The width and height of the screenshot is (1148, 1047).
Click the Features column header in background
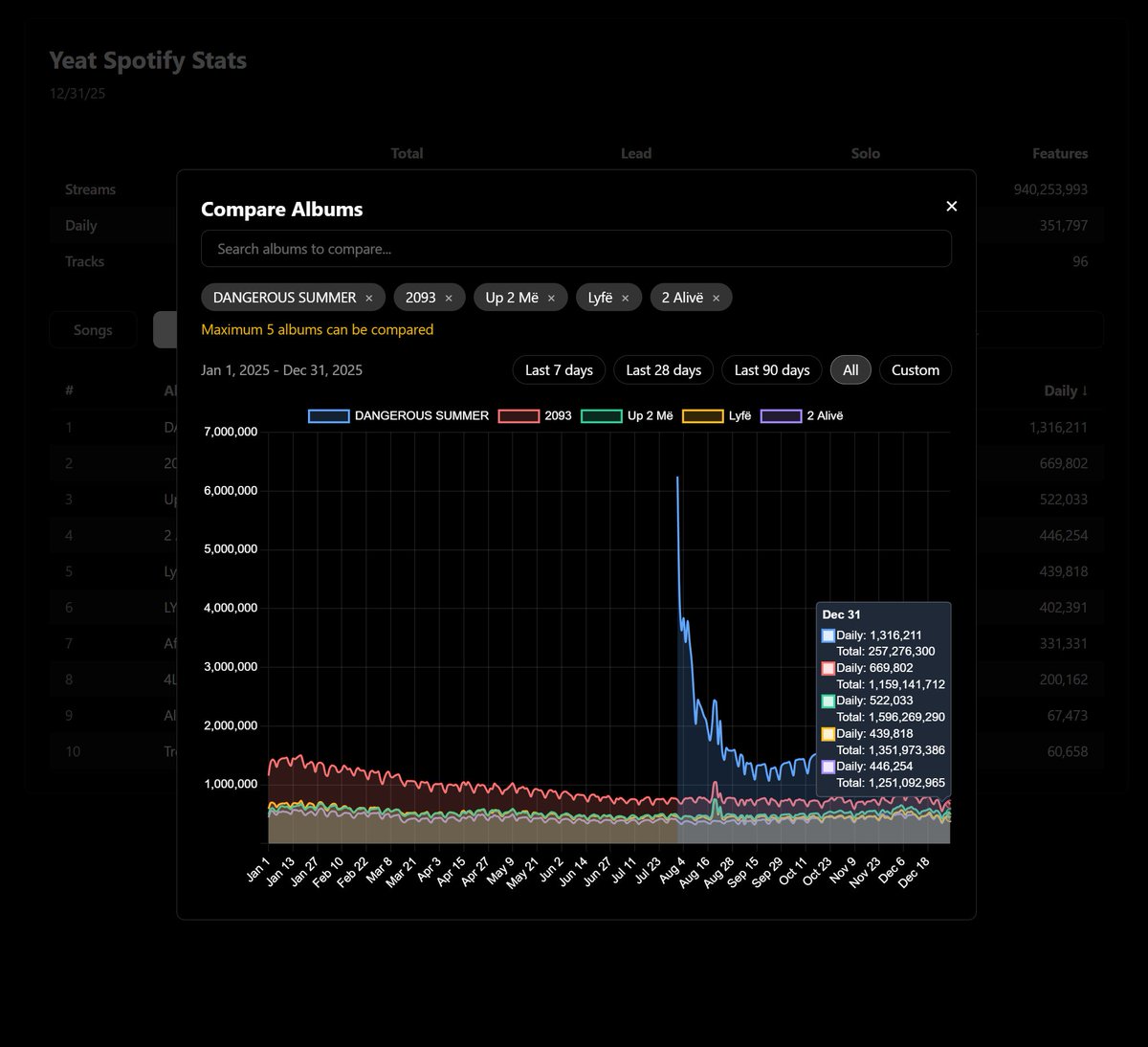tap(1060, 153)
